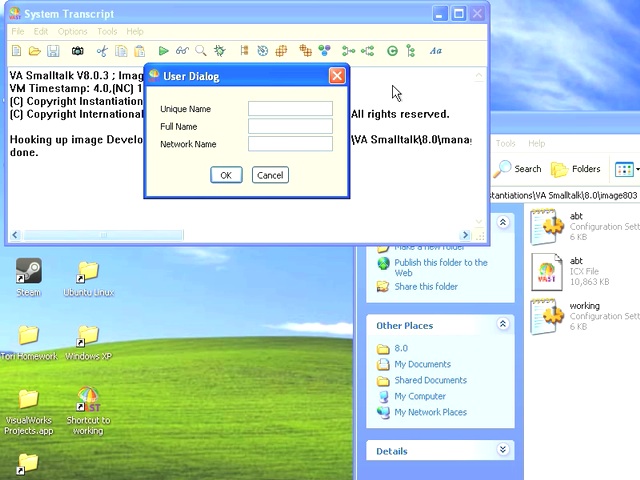The width and height of the screenshot is (640, 480).
Task: Select the abt ICX file
Action: 570,271
